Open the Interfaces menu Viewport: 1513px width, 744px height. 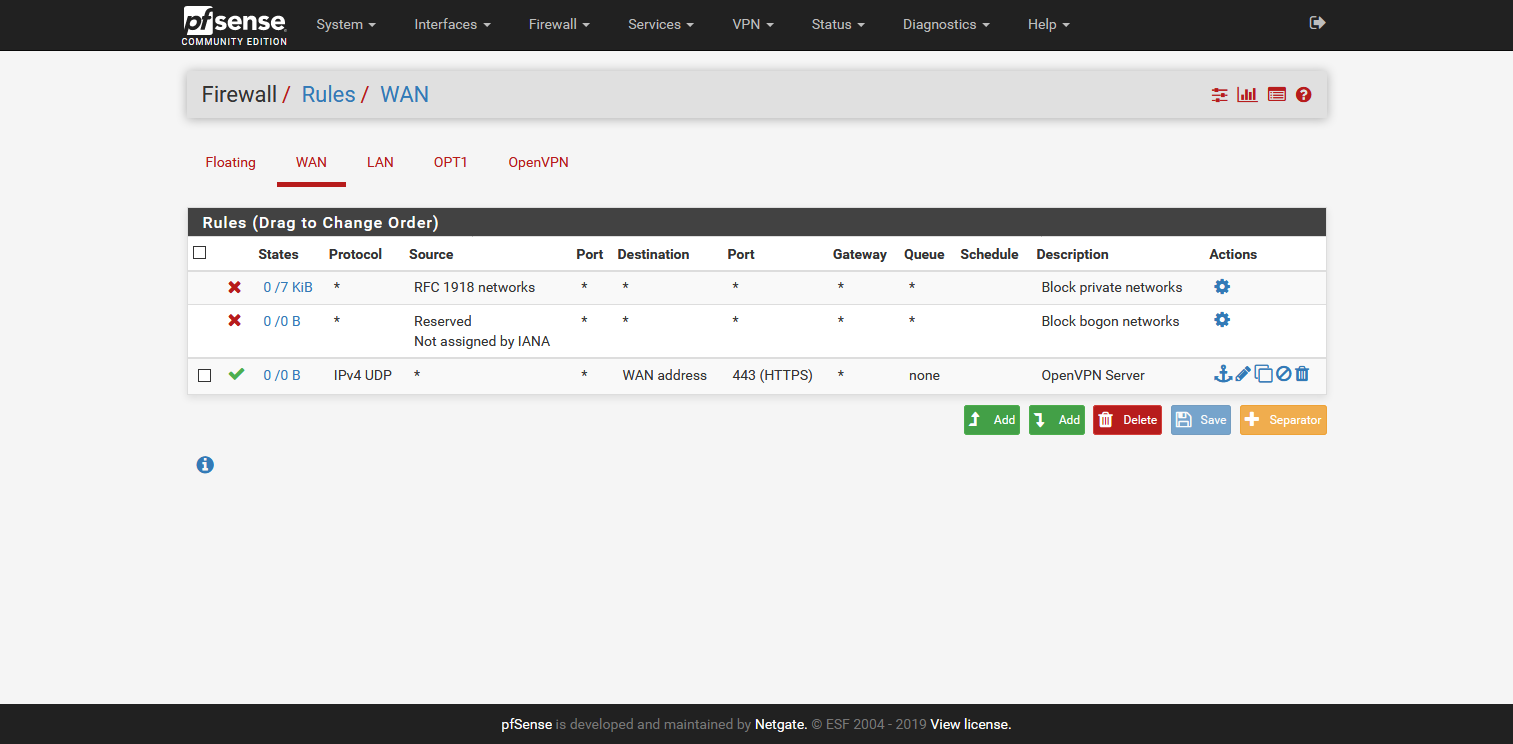(x=452, y=24)
